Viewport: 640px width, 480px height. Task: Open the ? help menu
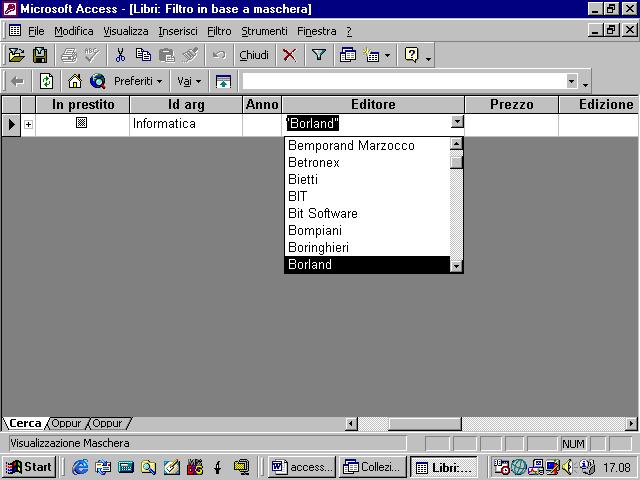point(349,31)
